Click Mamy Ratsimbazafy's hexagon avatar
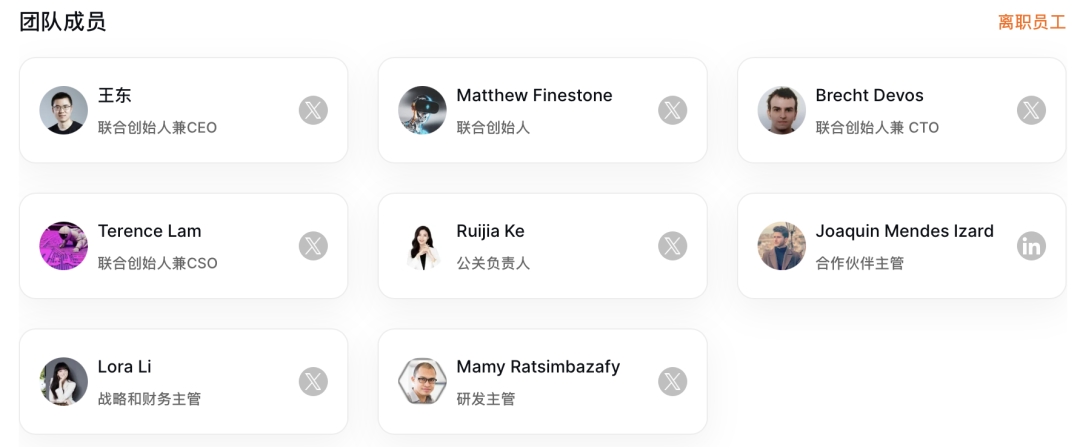The image size is (1080, 447). 422,382
